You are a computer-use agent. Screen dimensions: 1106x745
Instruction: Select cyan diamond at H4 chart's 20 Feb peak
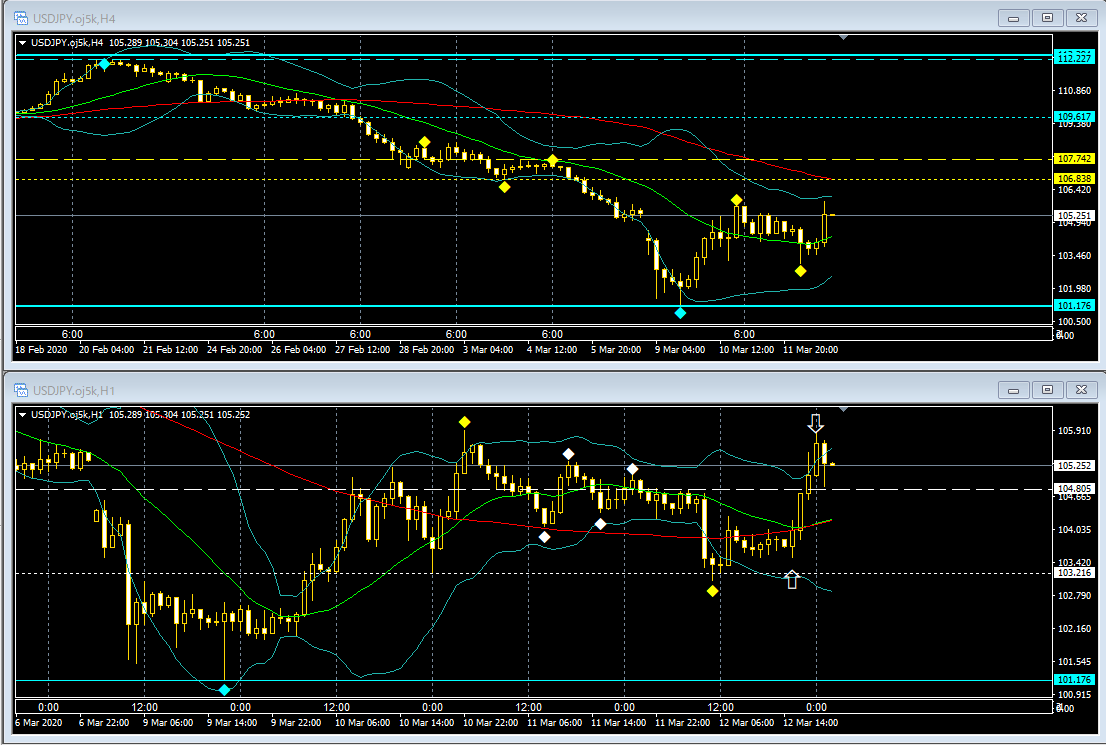click(x=104, y=64)
